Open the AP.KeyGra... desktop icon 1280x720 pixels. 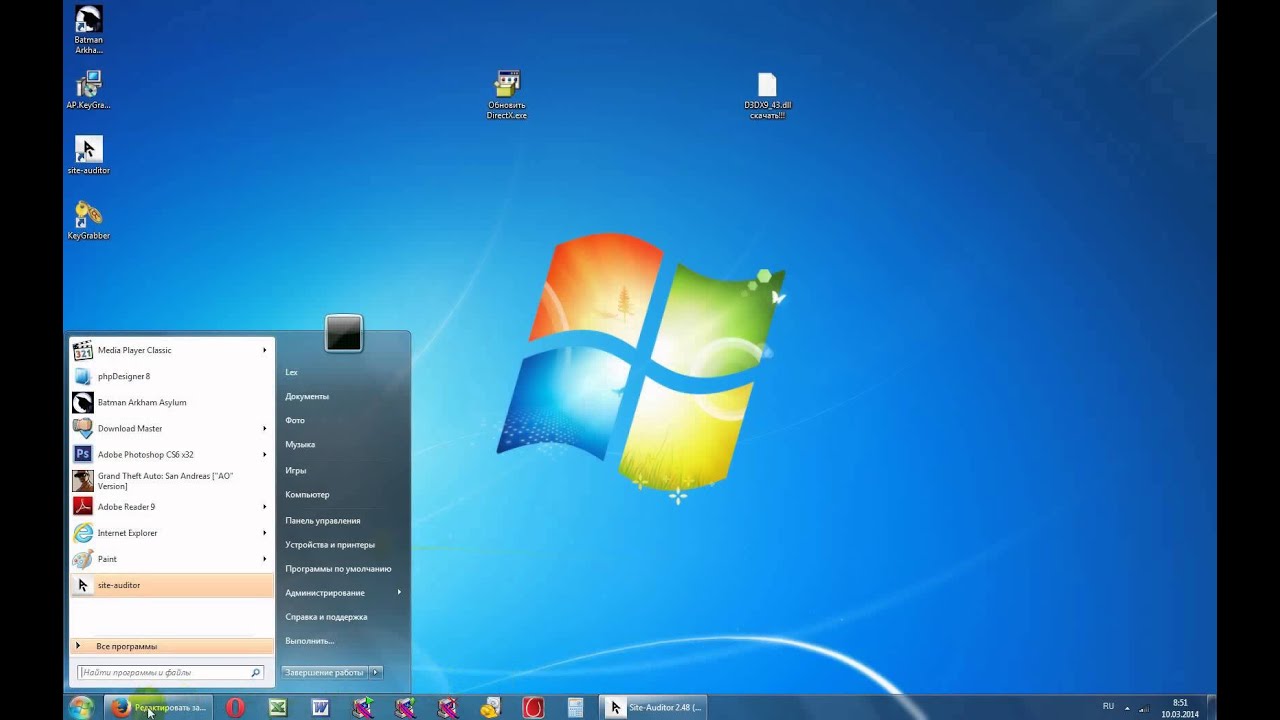[x=88, y=90]
